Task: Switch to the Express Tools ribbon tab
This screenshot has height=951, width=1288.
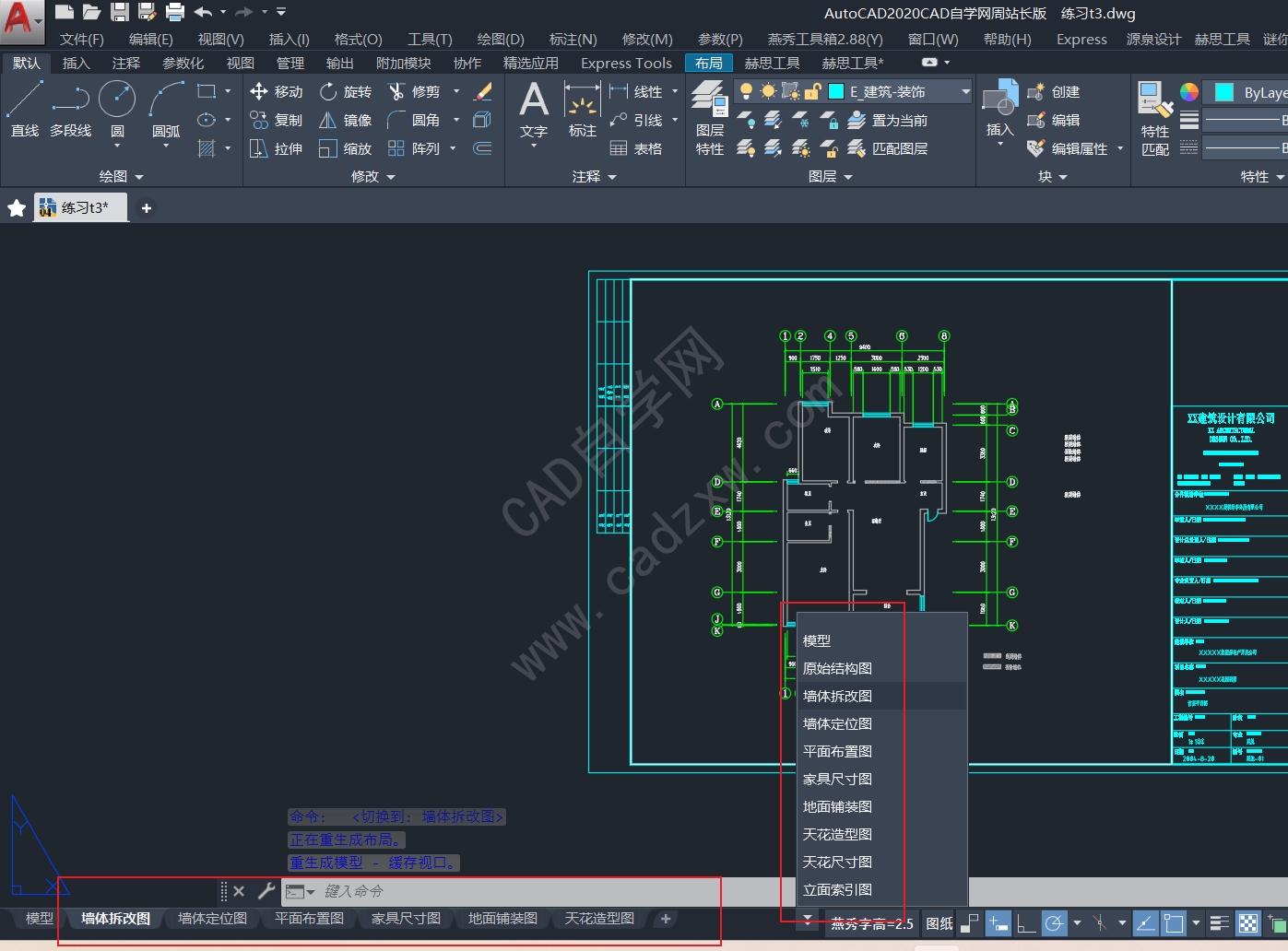Action: coord(626,63)
